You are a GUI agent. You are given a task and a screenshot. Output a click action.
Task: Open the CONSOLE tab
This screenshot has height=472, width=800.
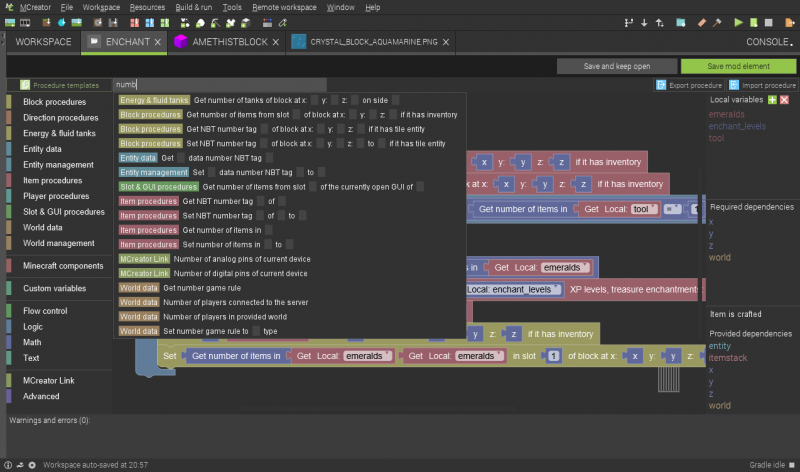coord(770,42)
